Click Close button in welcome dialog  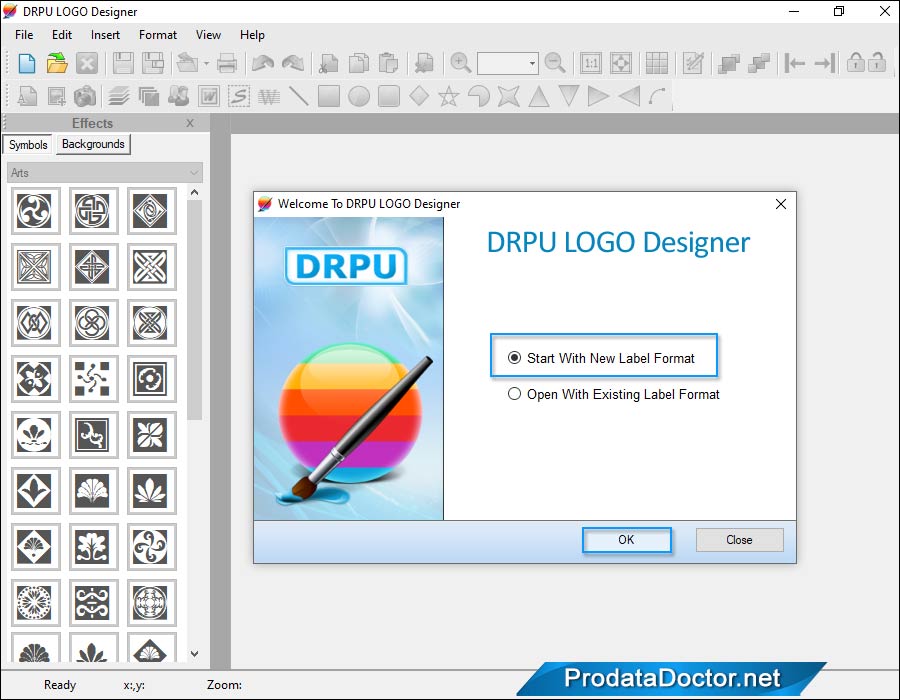pyautogui.click(x=739, y=540)
